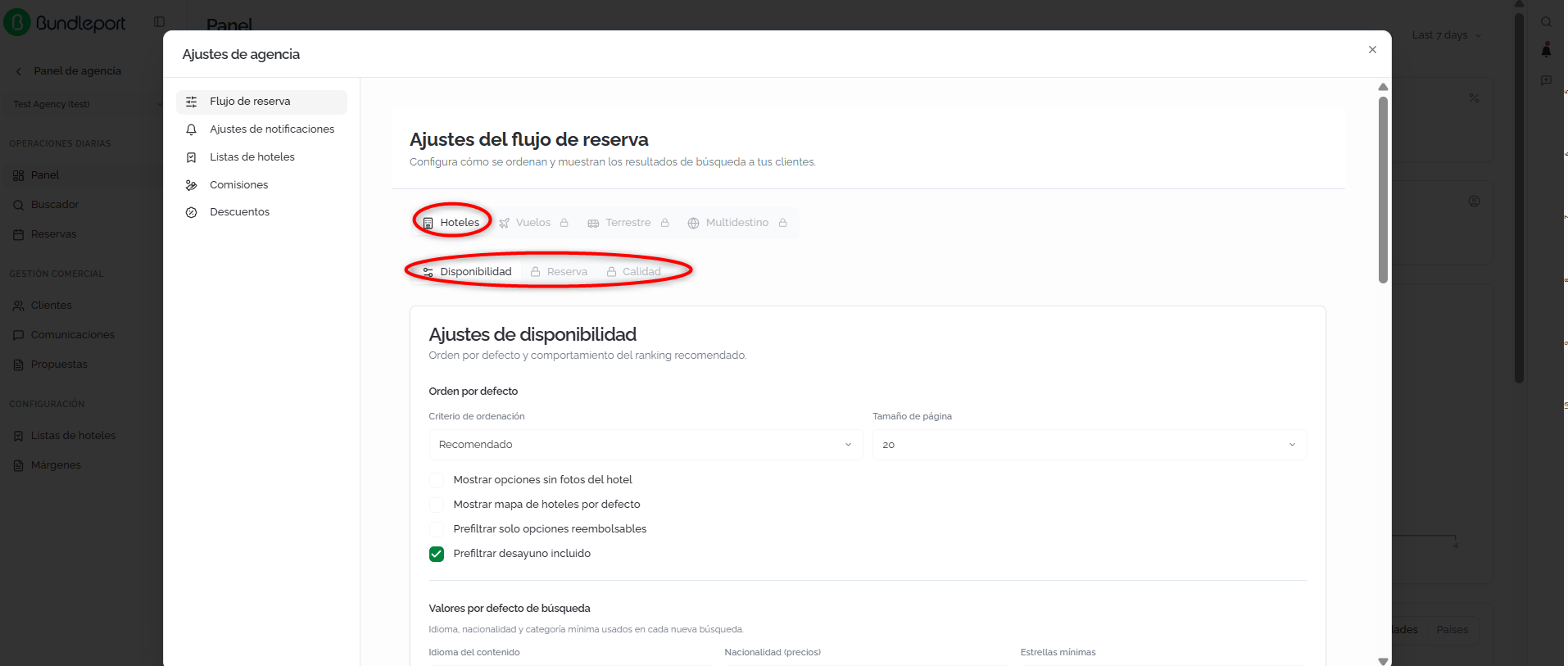Click the Propuestas document icon in sidebar
The image size is (1568, 666).
tap(18, 365)
